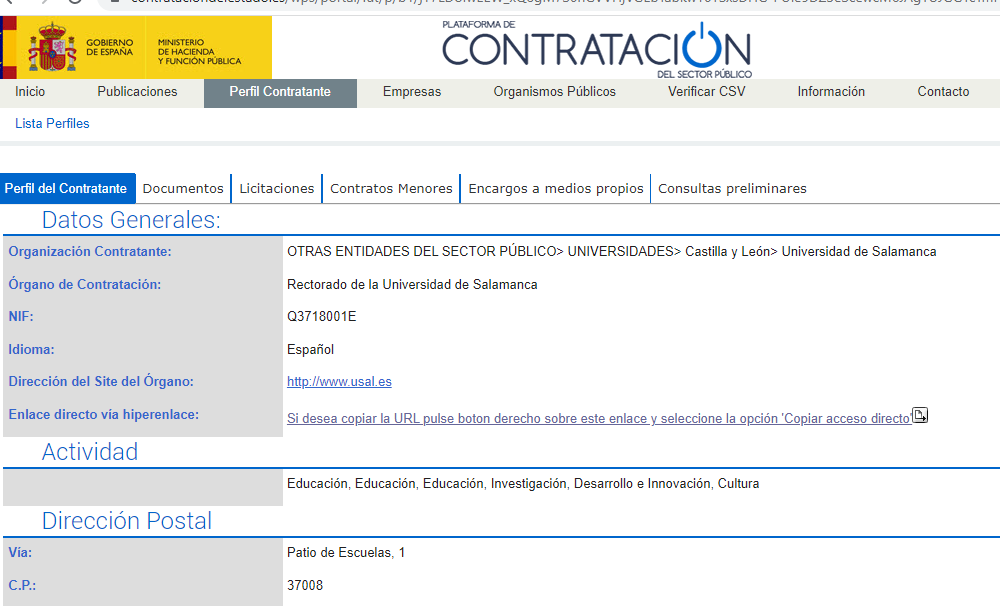Image resolution: width=1000 pixels, height=606 pixels.
Task: Click the 'Organización Contratante:' label
Action: (90, 252)
